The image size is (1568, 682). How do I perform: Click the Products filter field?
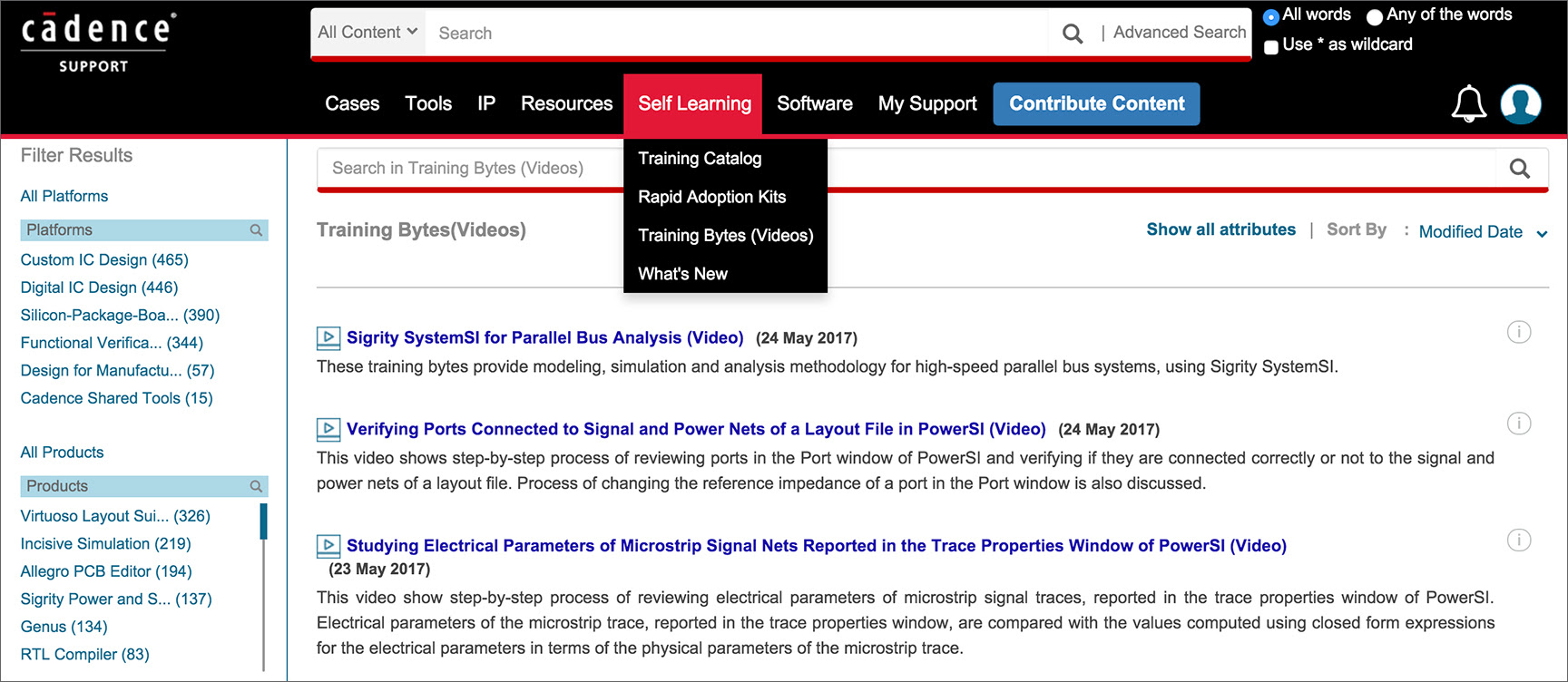[144, 486]
